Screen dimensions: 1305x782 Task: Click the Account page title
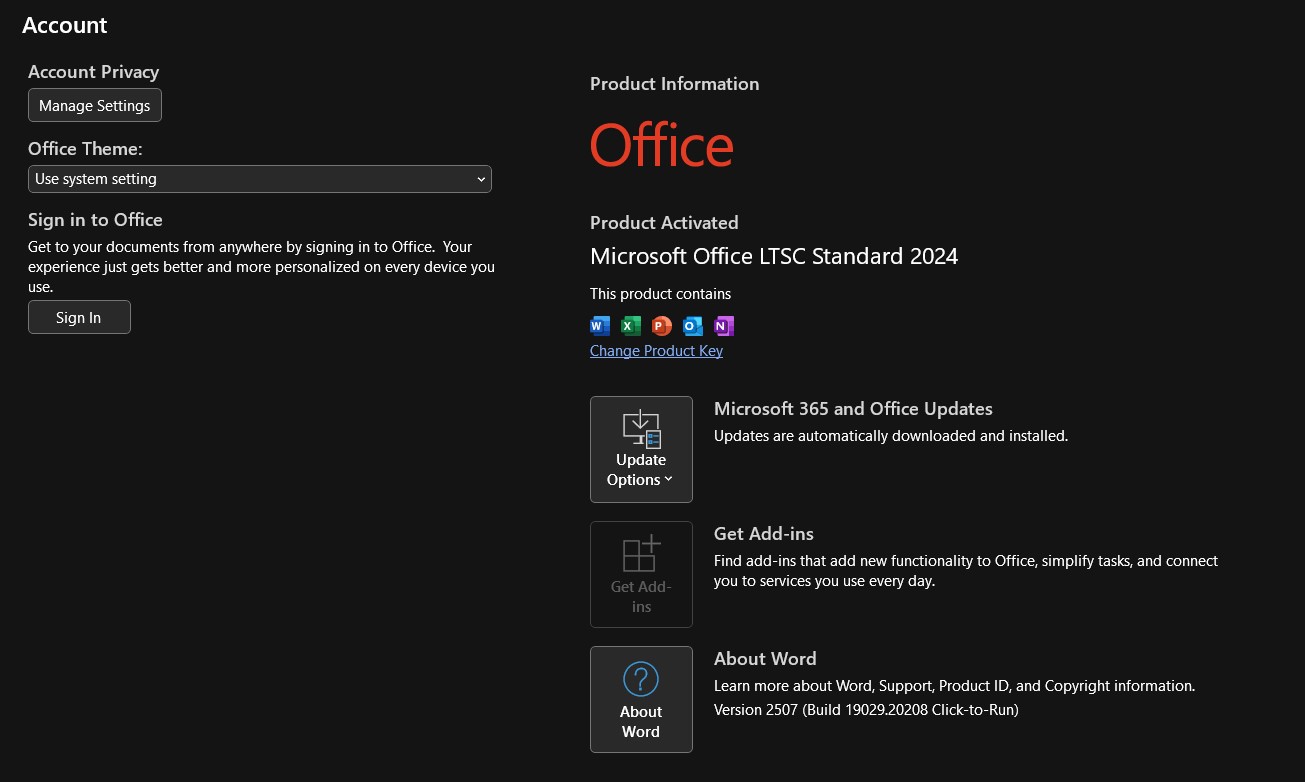coord(65,25)
